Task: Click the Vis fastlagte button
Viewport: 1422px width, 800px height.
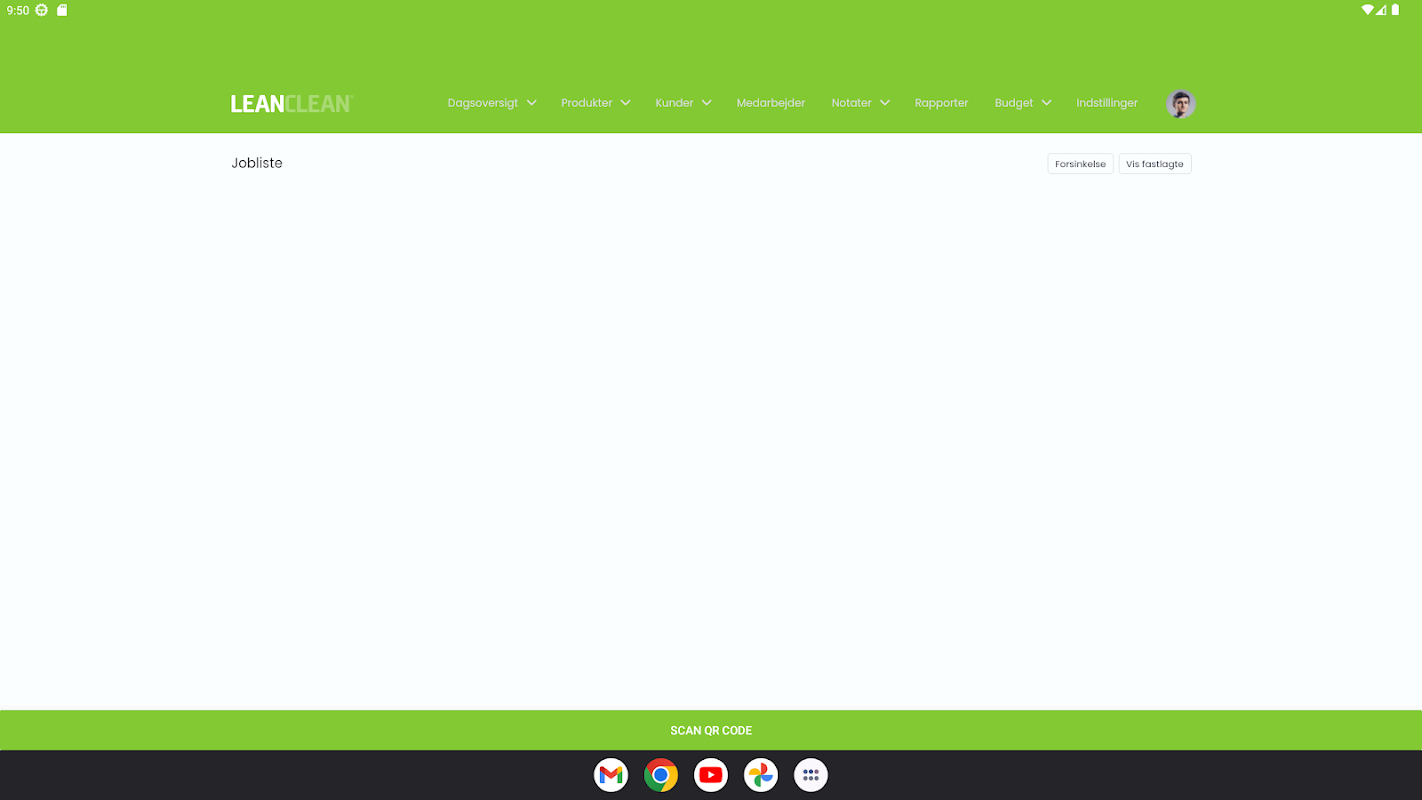Action: [x=1155, y=164]
